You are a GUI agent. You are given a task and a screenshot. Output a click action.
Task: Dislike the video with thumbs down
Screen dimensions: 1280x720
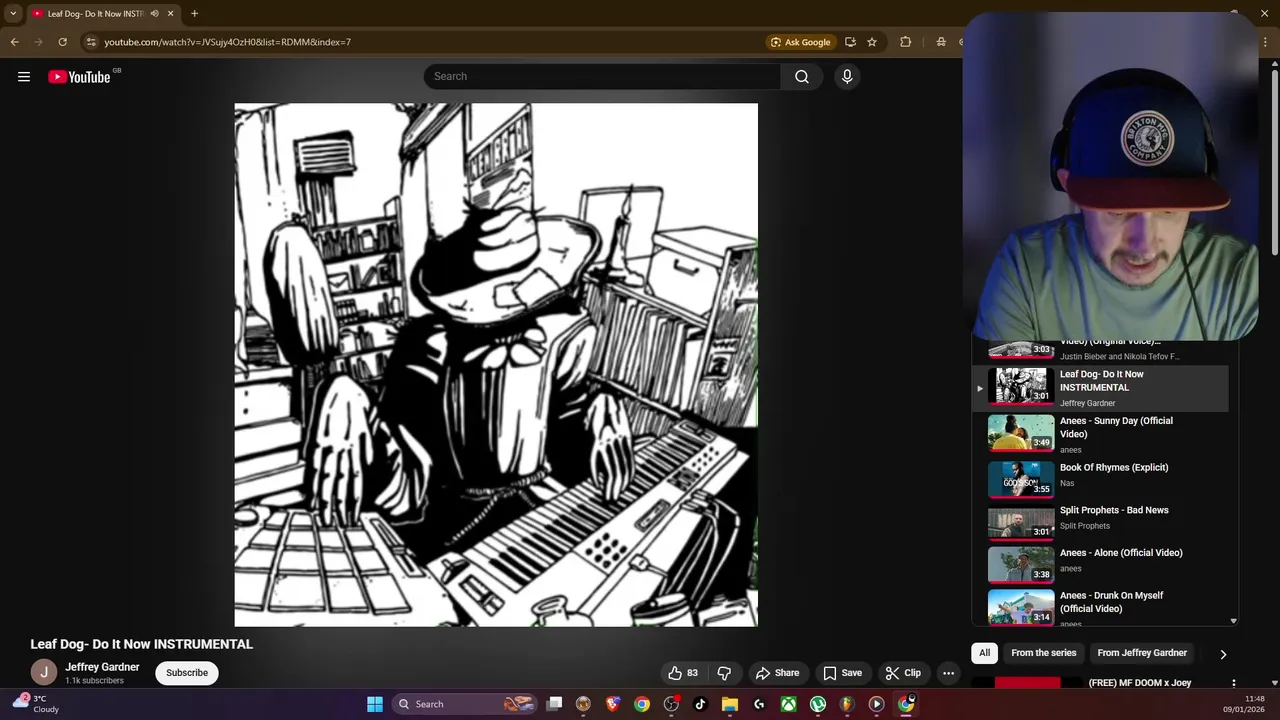click(x=725, y=673)
